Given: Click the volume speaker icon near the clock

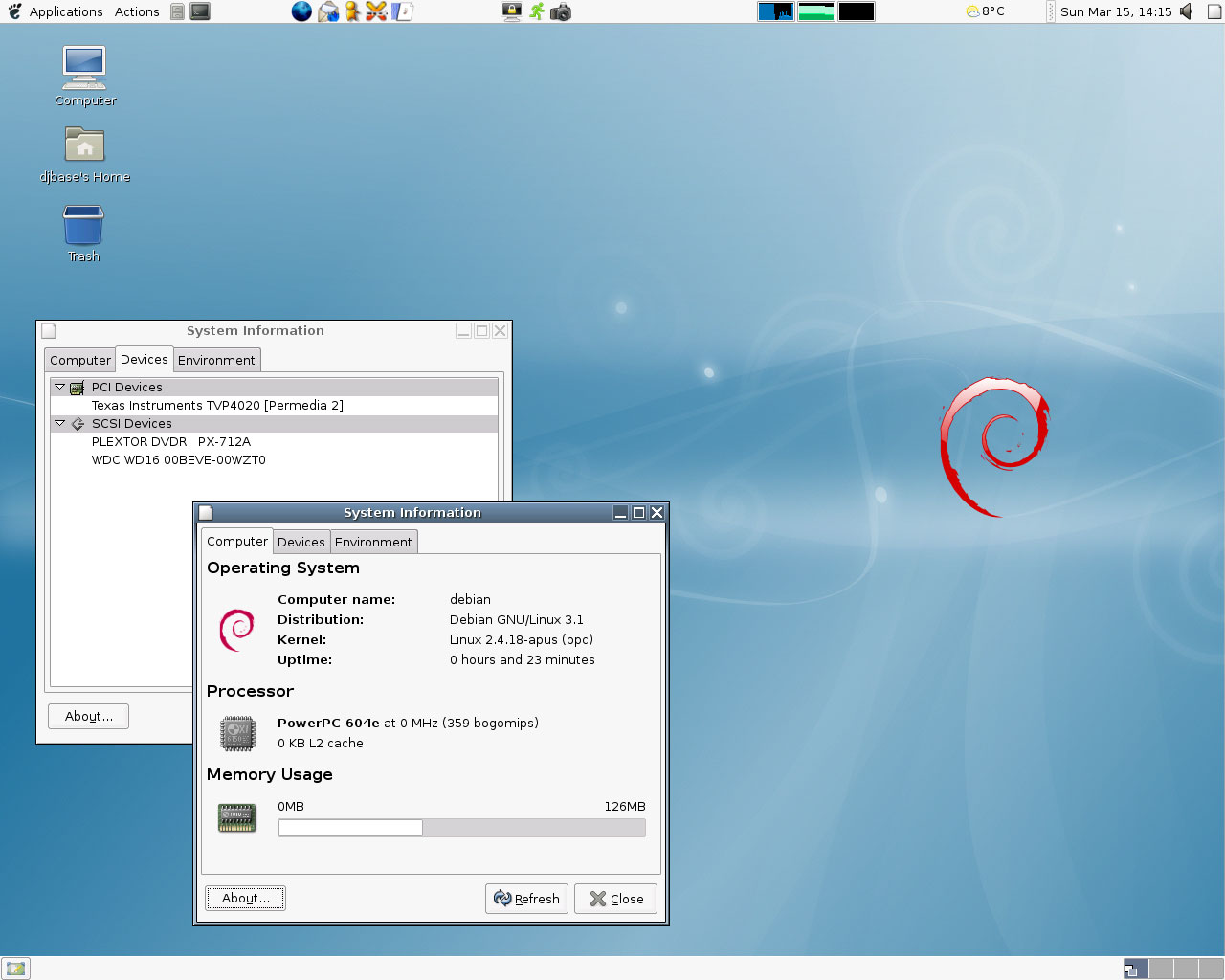Looking at the screenshot, I should (x=1186, y=11).
